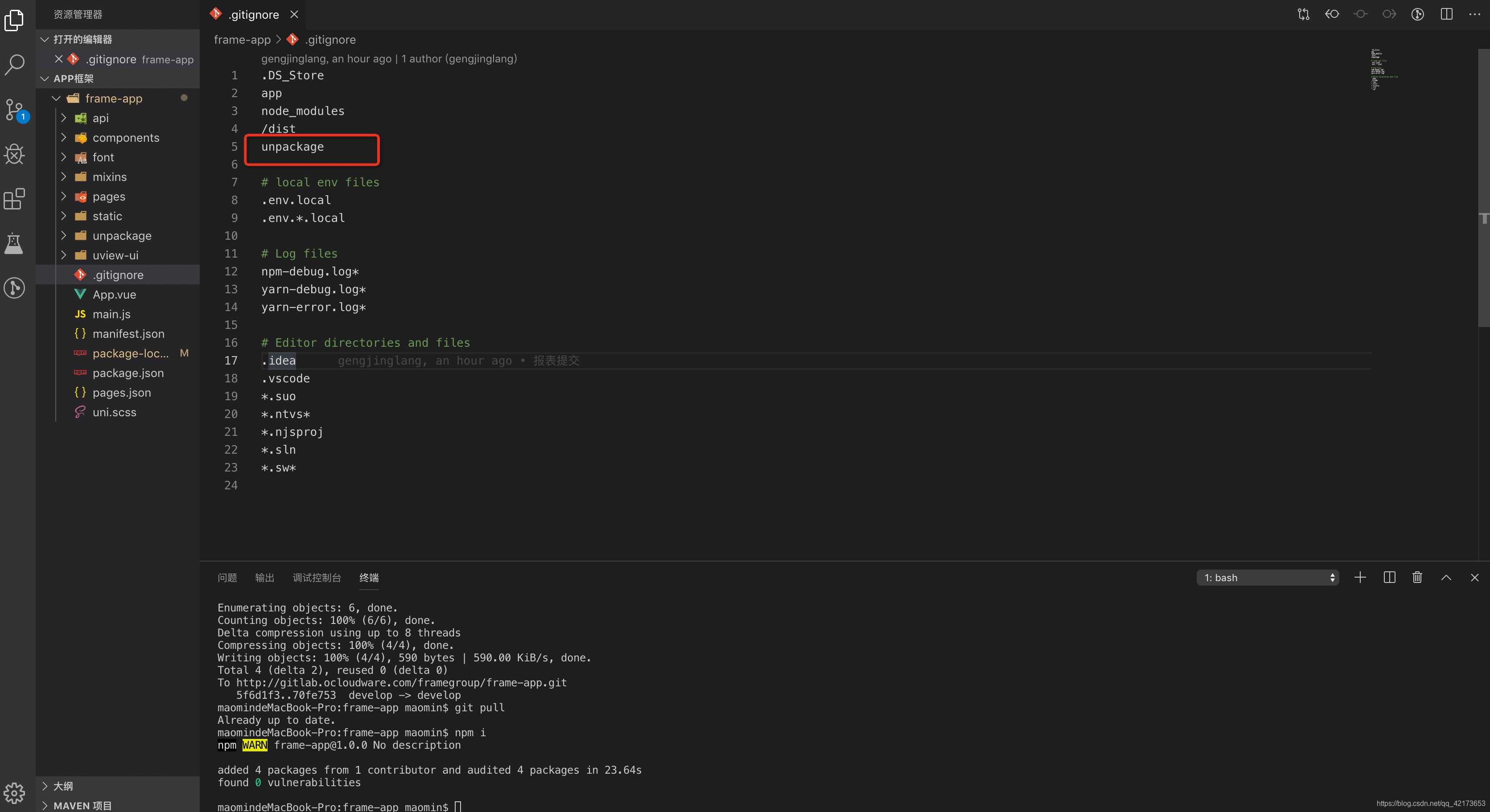
Task: Close the terminal panel
Action: pyautogui.click(x=1474, y=577)
